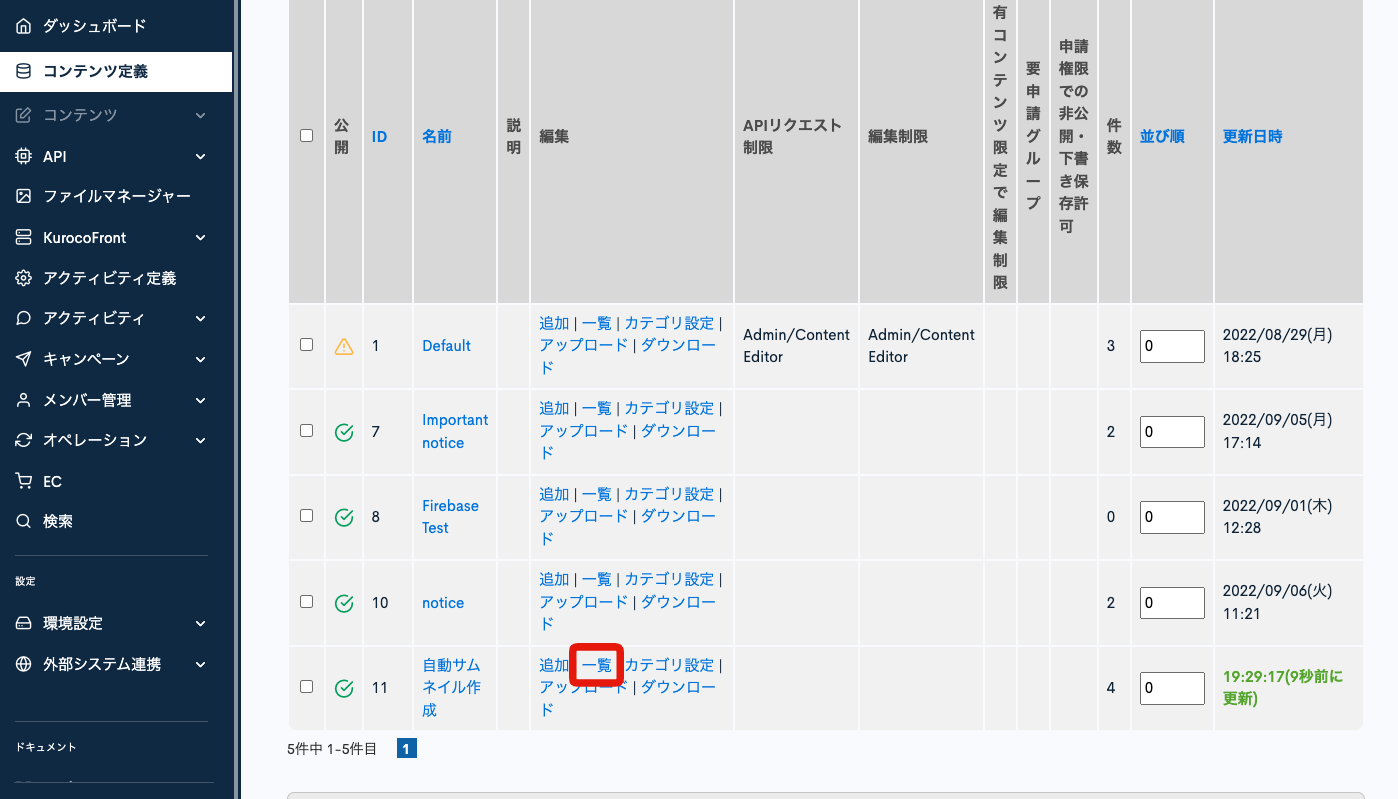Click アップロード link in Important notice row
This screenshot has height=799, width=1398.
[584, 430]
